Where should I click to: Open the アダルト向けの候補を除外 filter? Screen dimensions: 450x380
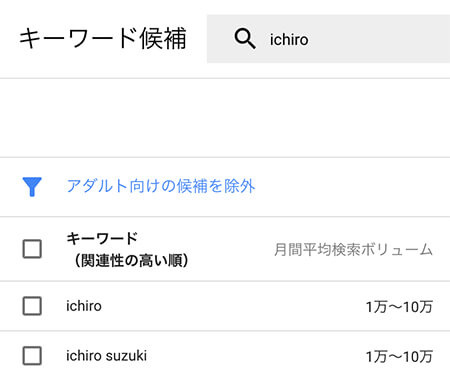[x=161, y=186]
